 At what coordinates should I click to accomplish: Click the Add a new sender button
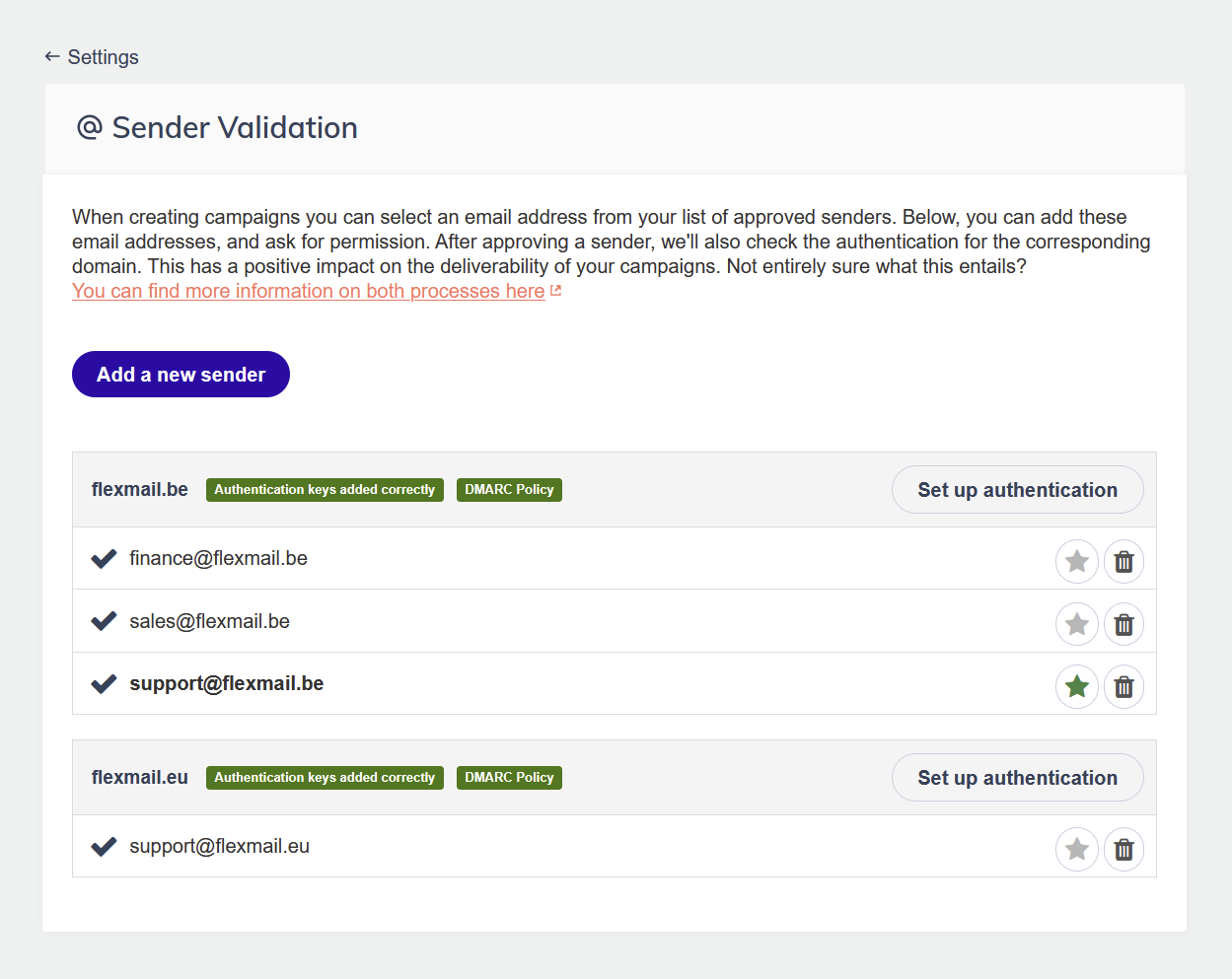point(181,375)
